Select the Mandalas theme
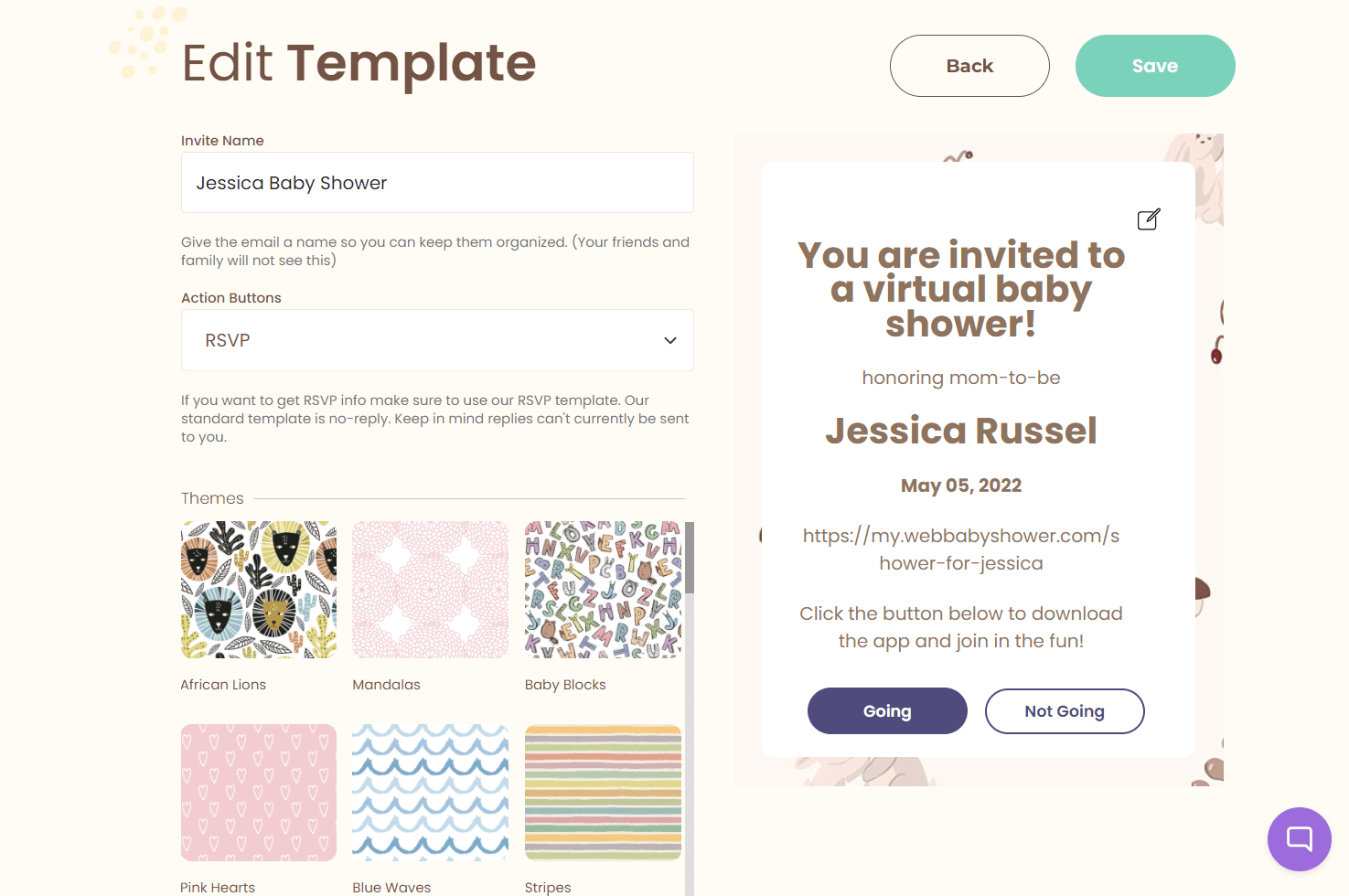The image size is (1349, 896). pyautogui.click(x=430, y=589)
